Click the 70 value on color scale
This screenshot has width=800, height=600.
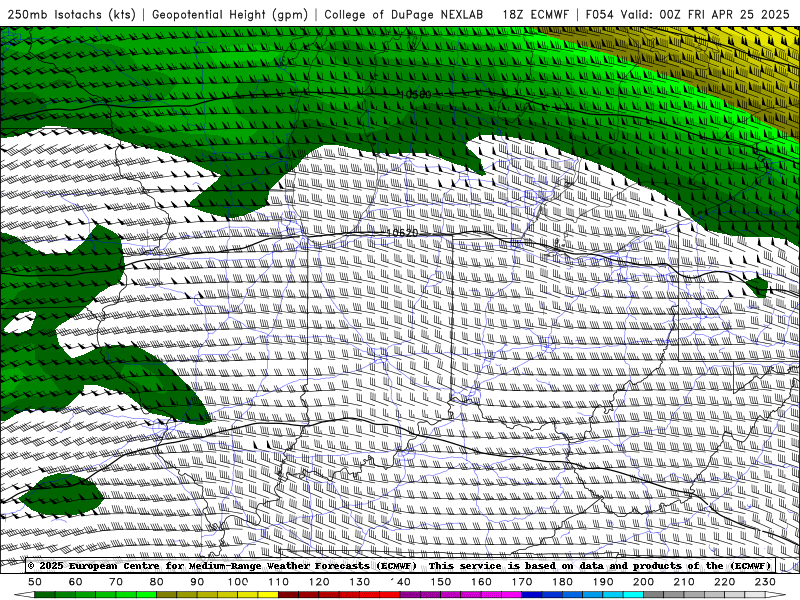tap(116, 582)
